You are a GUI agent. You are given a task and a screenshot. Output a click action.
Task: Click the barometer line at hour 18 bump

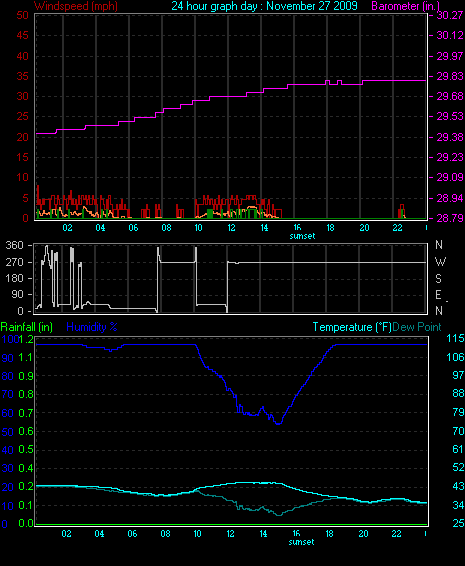point(328,81)
